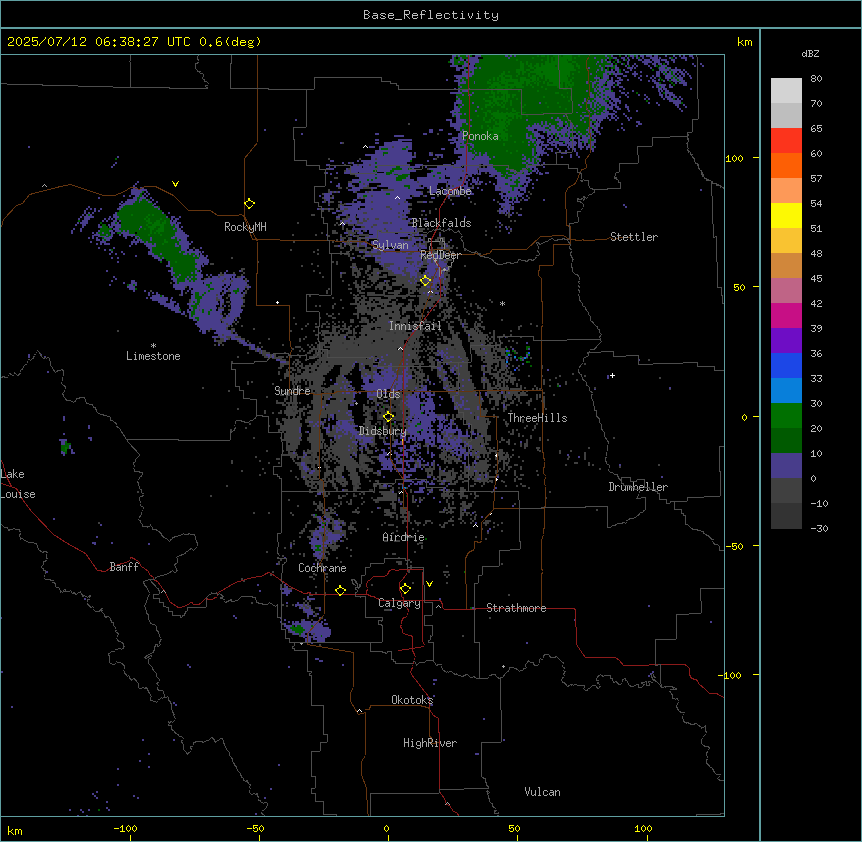Click the Airdrie city label

pos(404,537)
